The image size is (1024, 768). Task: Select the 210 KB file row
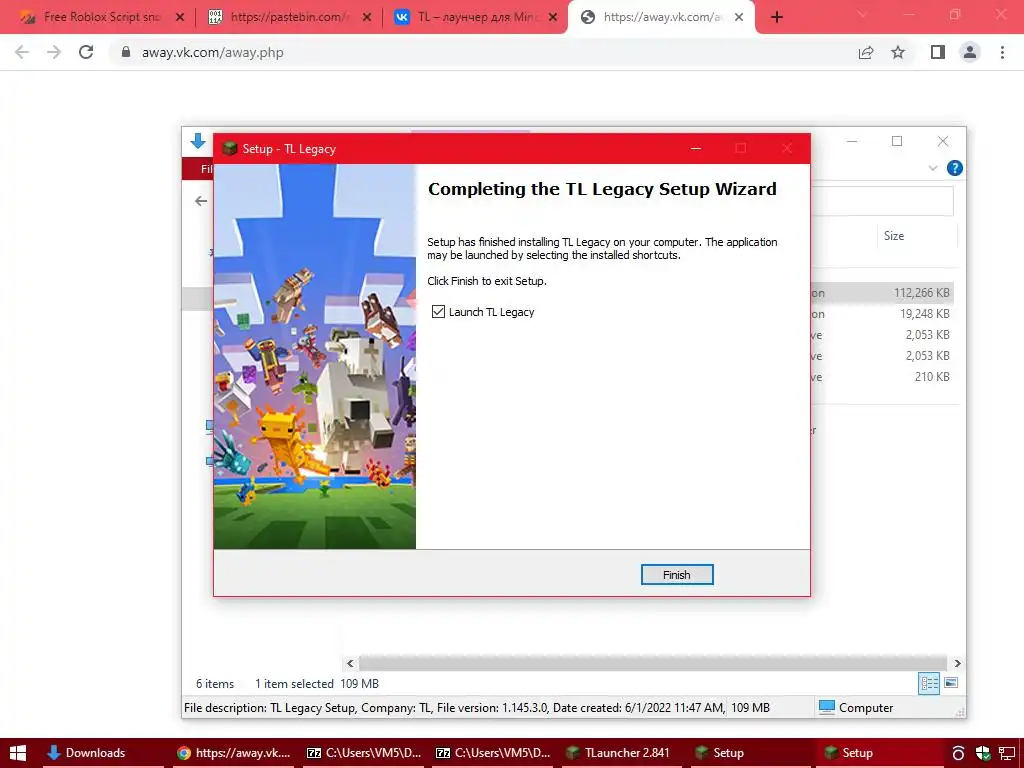[882, 376]
